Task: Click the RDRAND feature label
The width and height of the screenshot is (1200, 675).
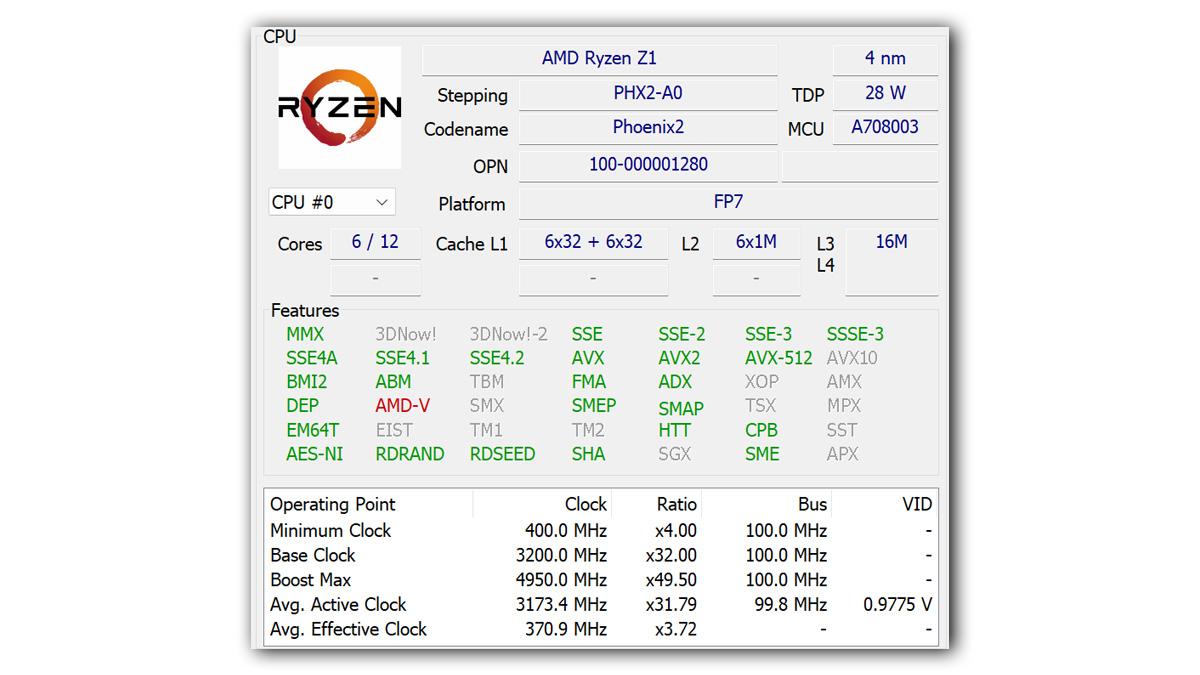Action: (x=410, y=454)
